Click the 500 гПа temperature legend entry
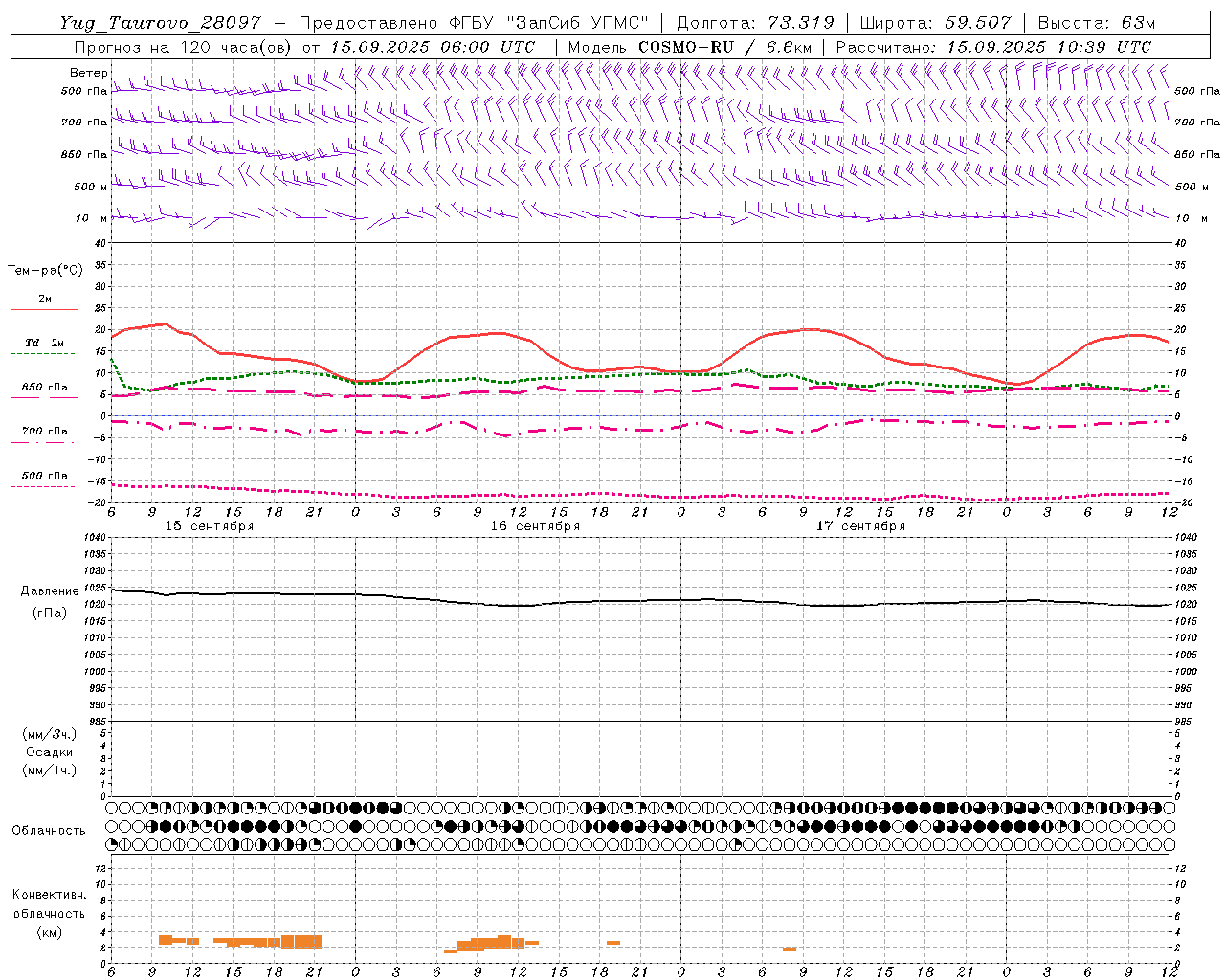 pyautogui.click(x=45, y=476)
